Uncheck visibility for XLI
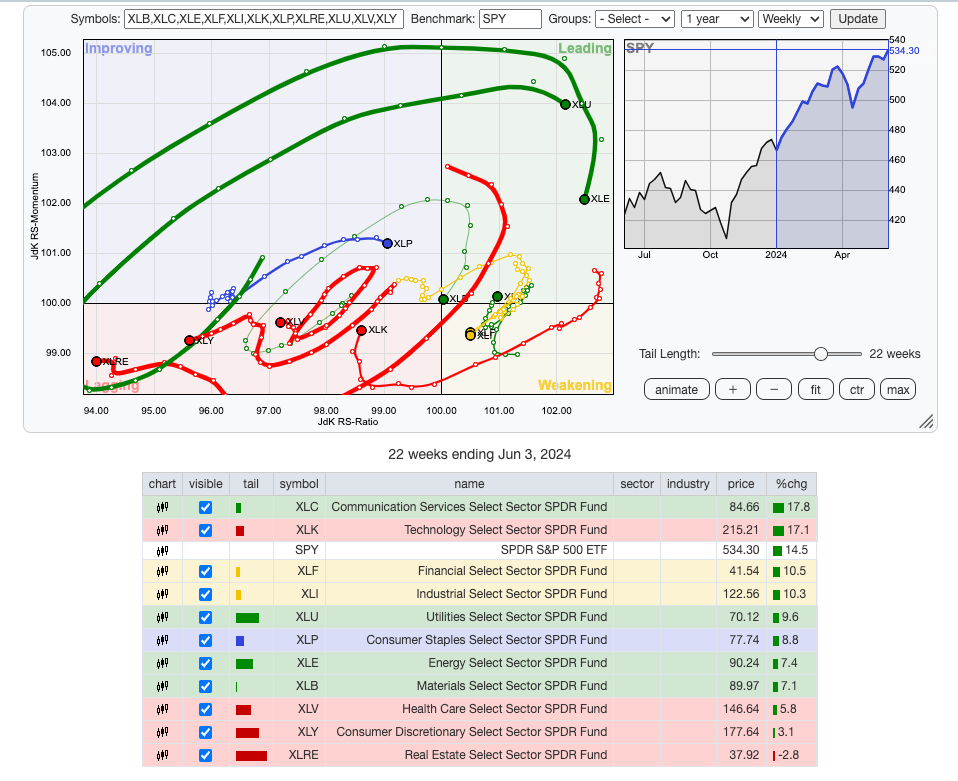Viewport: 958px width, 781px height. [x=205, y=594]
